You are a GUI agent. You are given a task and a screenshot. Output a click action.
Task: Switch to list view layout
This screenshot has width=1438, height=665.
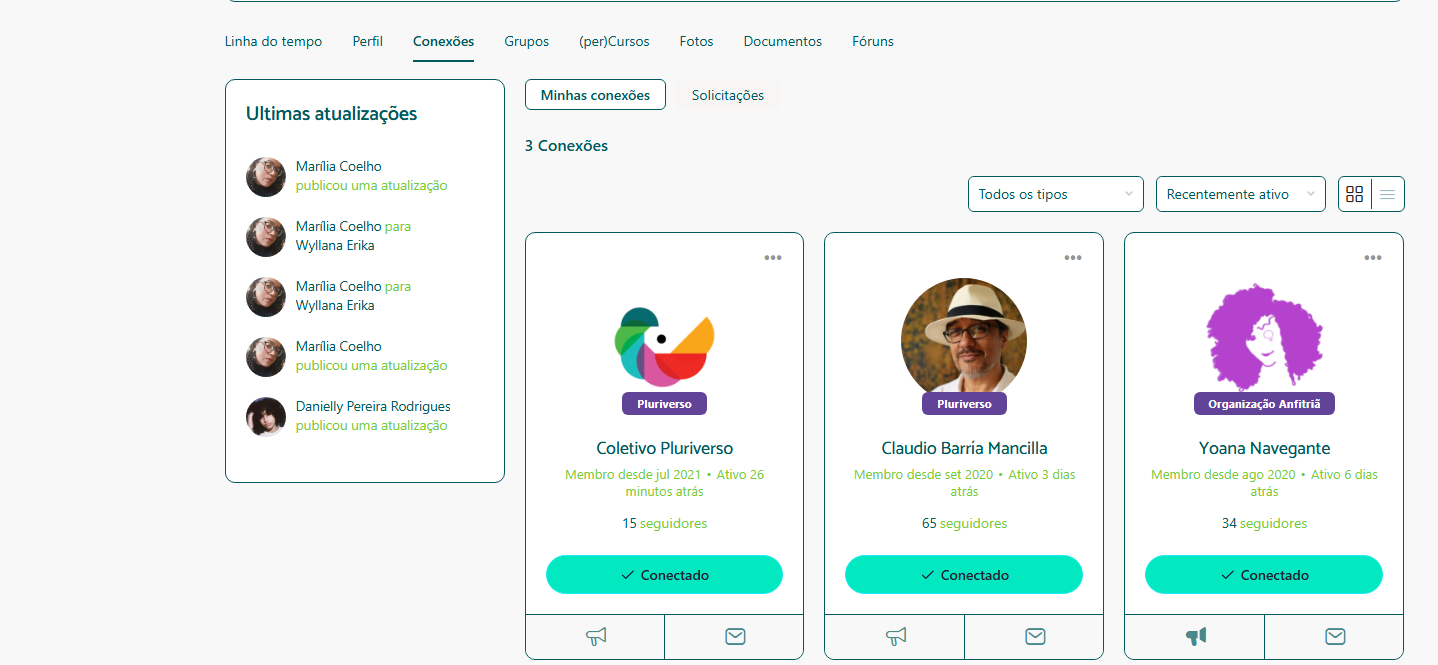coord(1387,194)
